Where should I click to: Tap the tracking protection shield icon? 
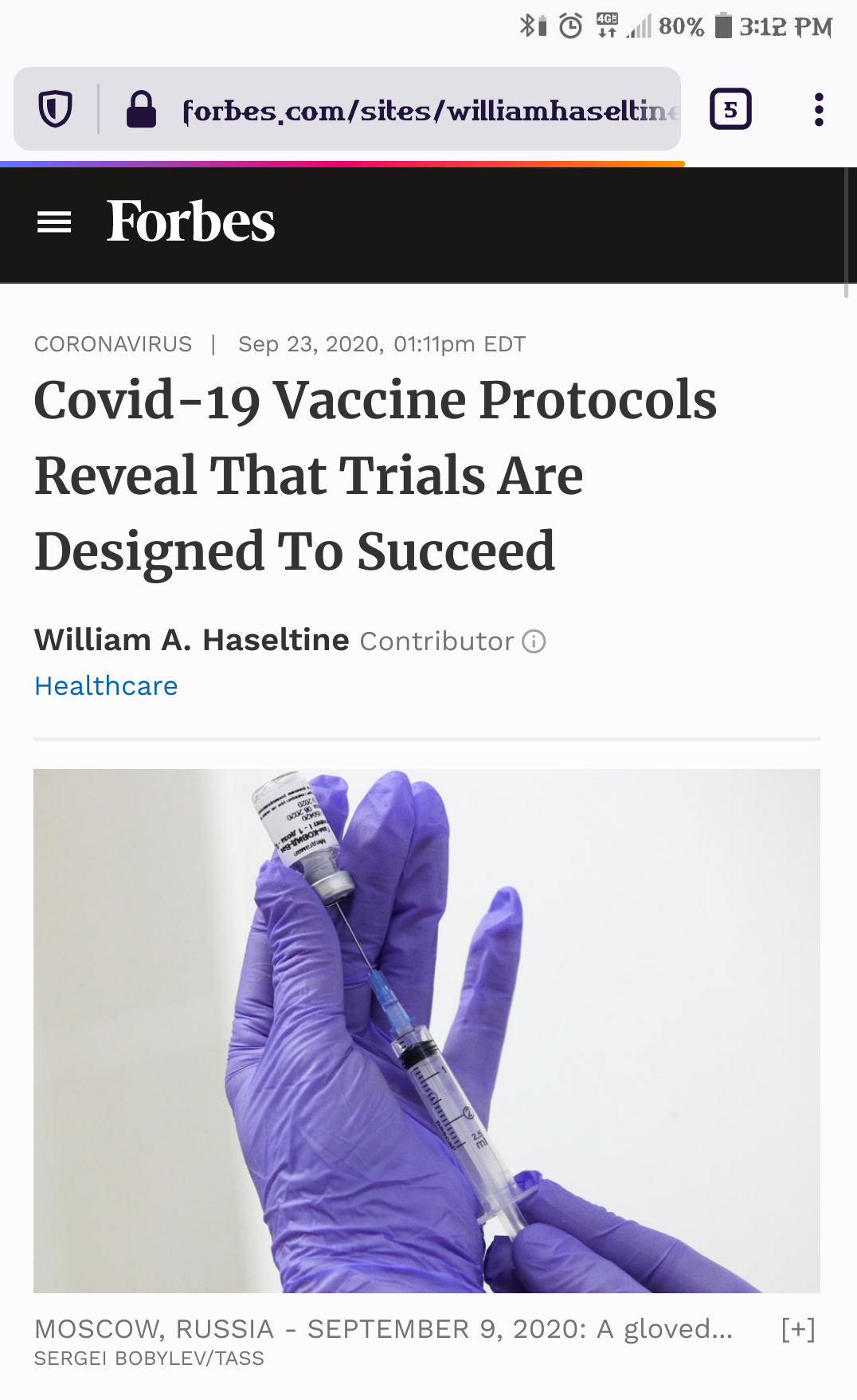(x=55, y=109)
